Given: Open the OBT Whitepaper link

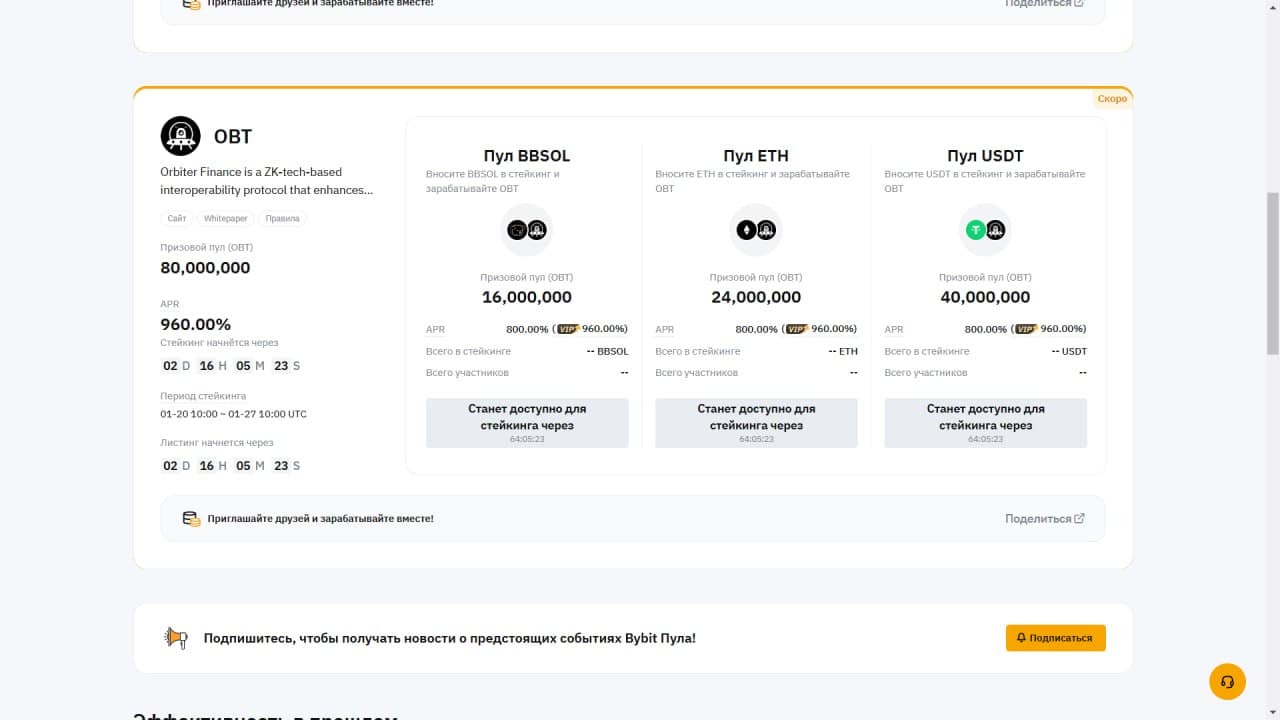Looking at the screenshot, I should point(225,218).
